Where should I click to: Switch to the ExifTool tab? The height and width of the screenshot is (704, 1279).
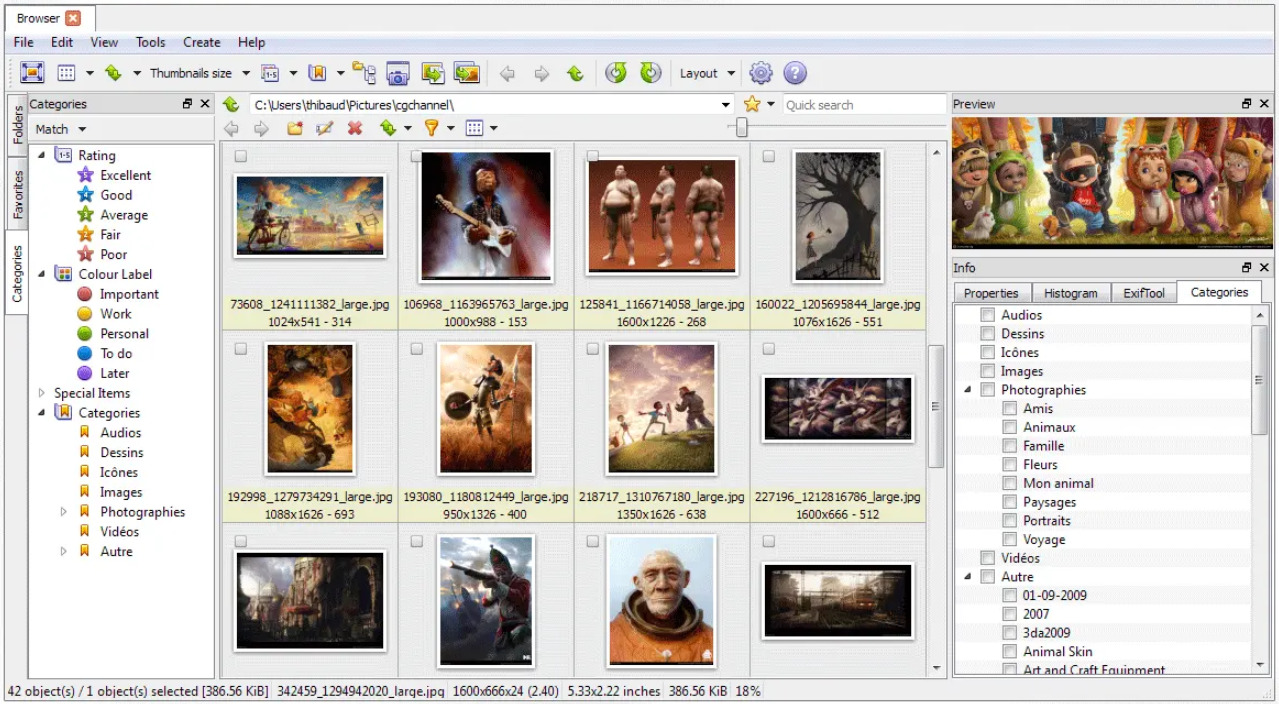(1144, 293)
